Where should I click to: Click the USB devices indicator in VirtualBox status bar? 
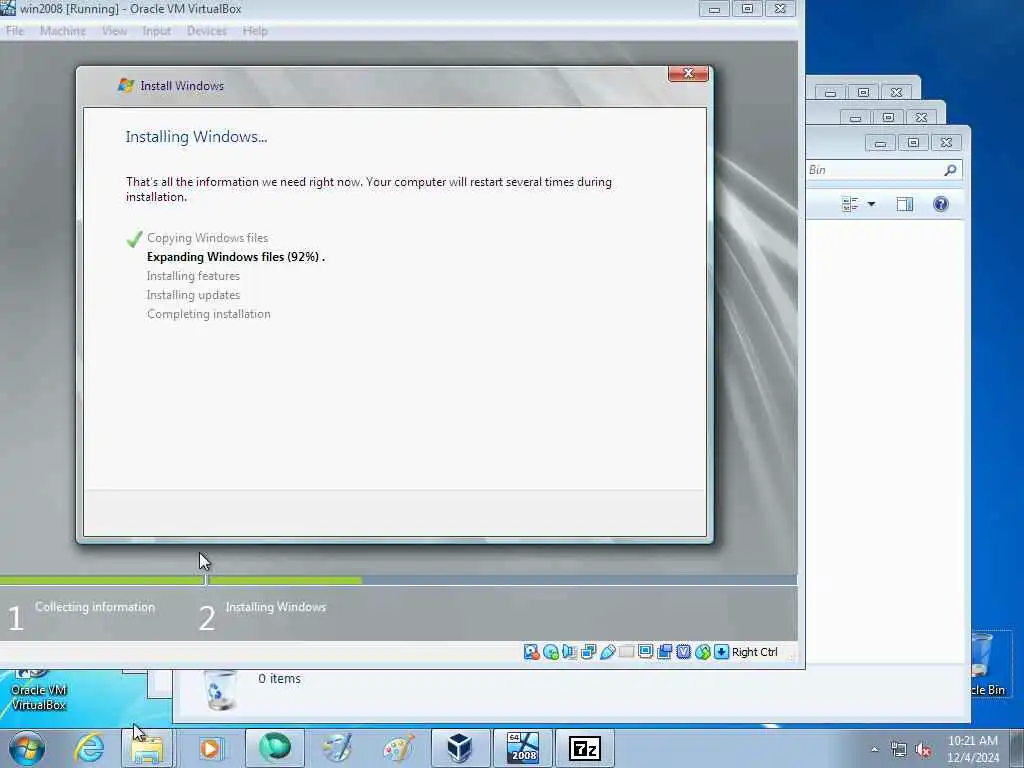pyautogui.click(x=607, y=652)
